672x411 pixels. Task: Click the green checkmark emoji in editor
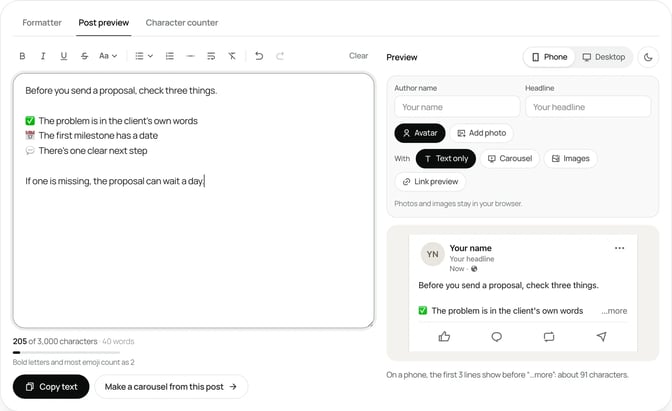pos(30,121)
